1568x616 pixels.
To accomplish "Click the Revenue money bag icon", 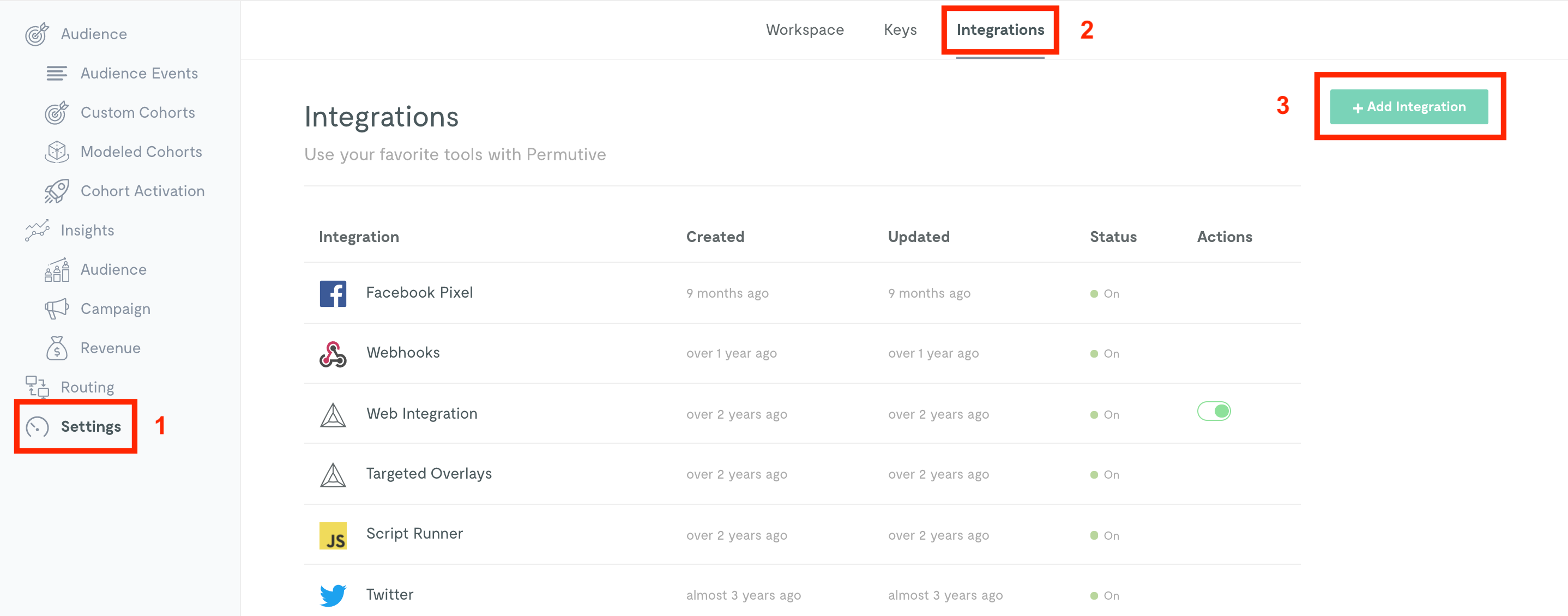I will tap(57, 348).
